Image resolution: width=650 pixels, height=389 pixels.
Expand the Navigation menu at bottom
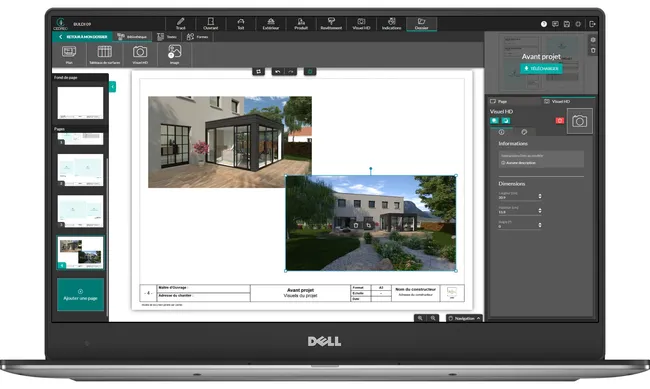[464, 318]
